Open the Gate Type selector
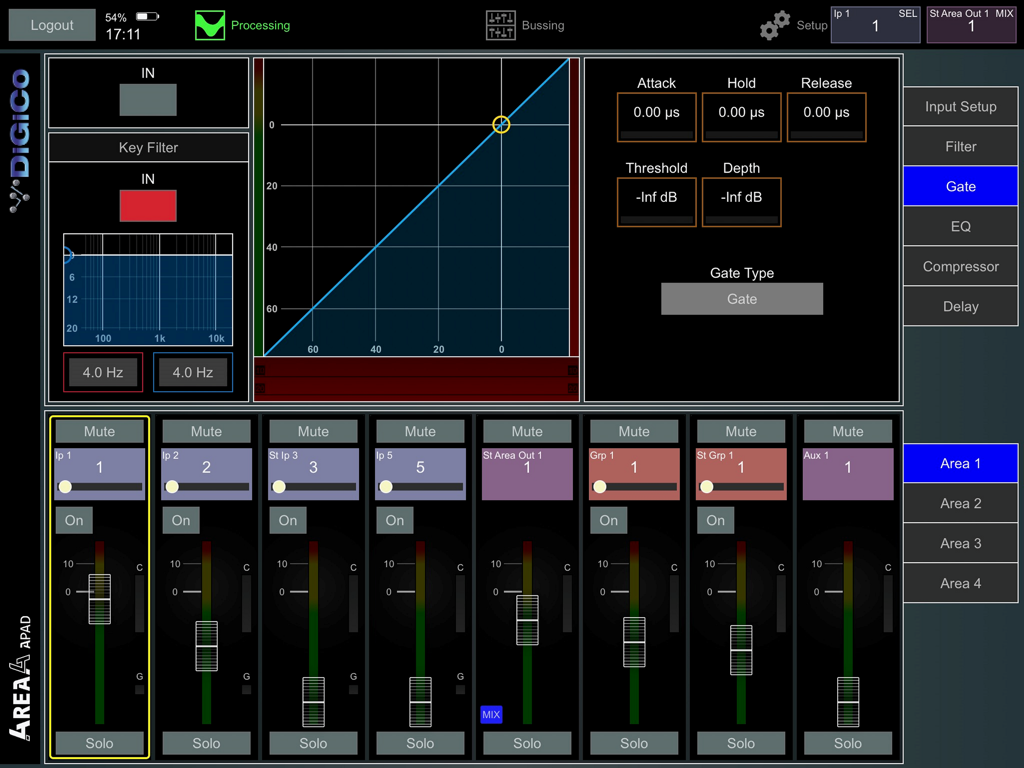Screen dimensions: 1024x768 742,298
